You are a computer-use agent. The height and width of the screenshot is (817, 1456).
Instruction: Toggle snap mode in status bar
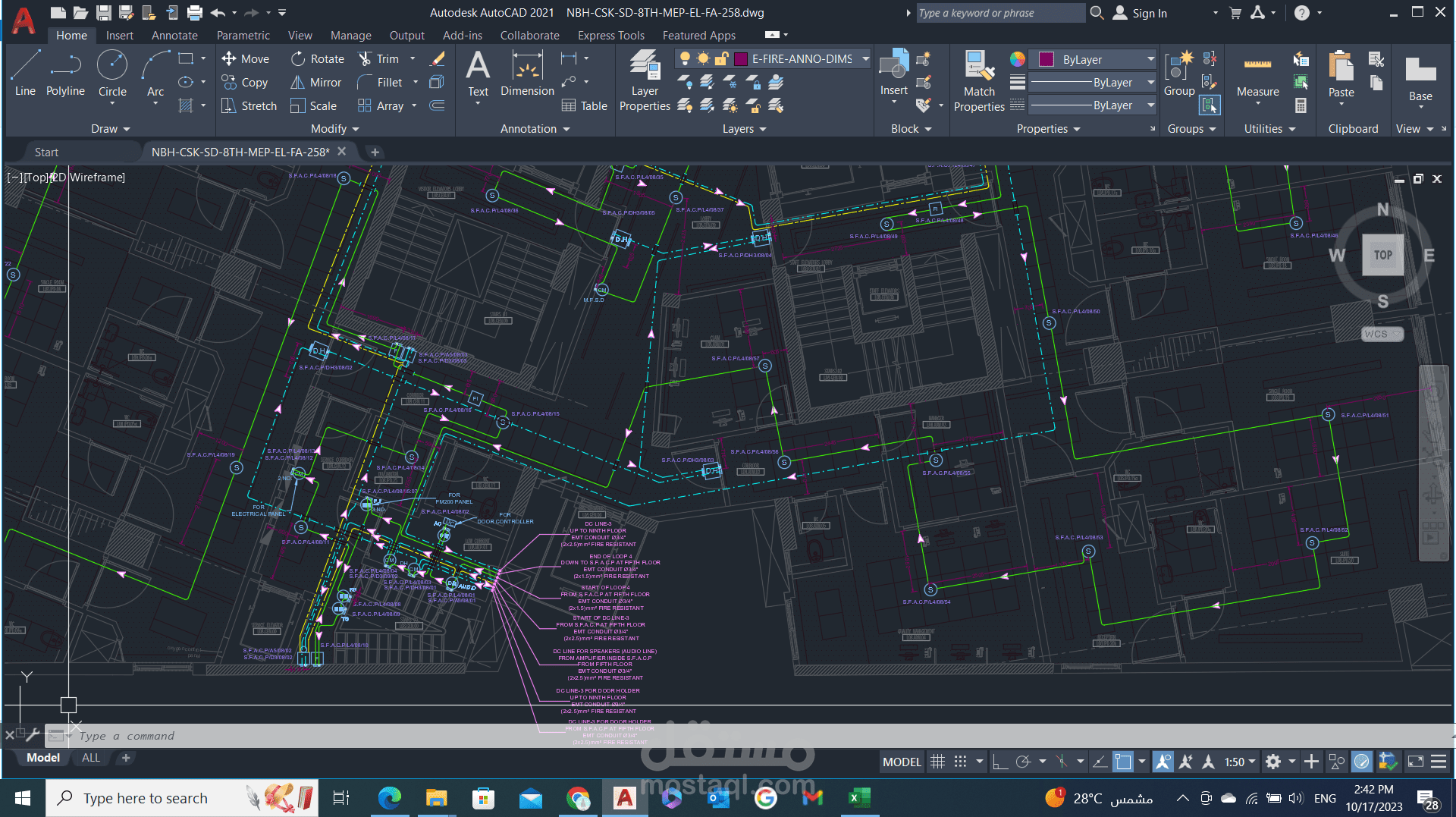pos(960,762)
